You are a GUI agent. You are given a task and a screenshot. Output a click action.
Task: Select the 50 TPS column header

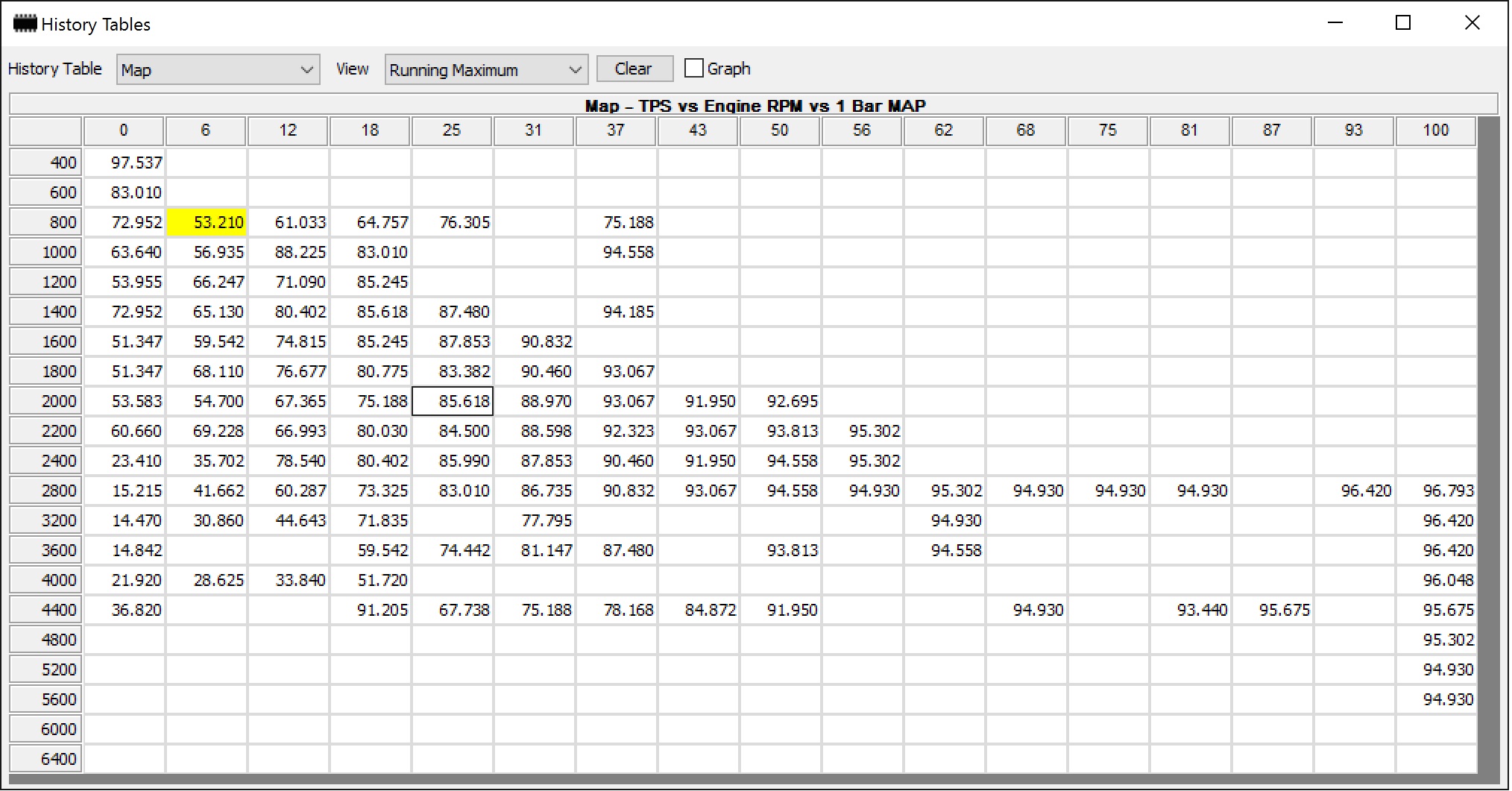click(780, 130)
